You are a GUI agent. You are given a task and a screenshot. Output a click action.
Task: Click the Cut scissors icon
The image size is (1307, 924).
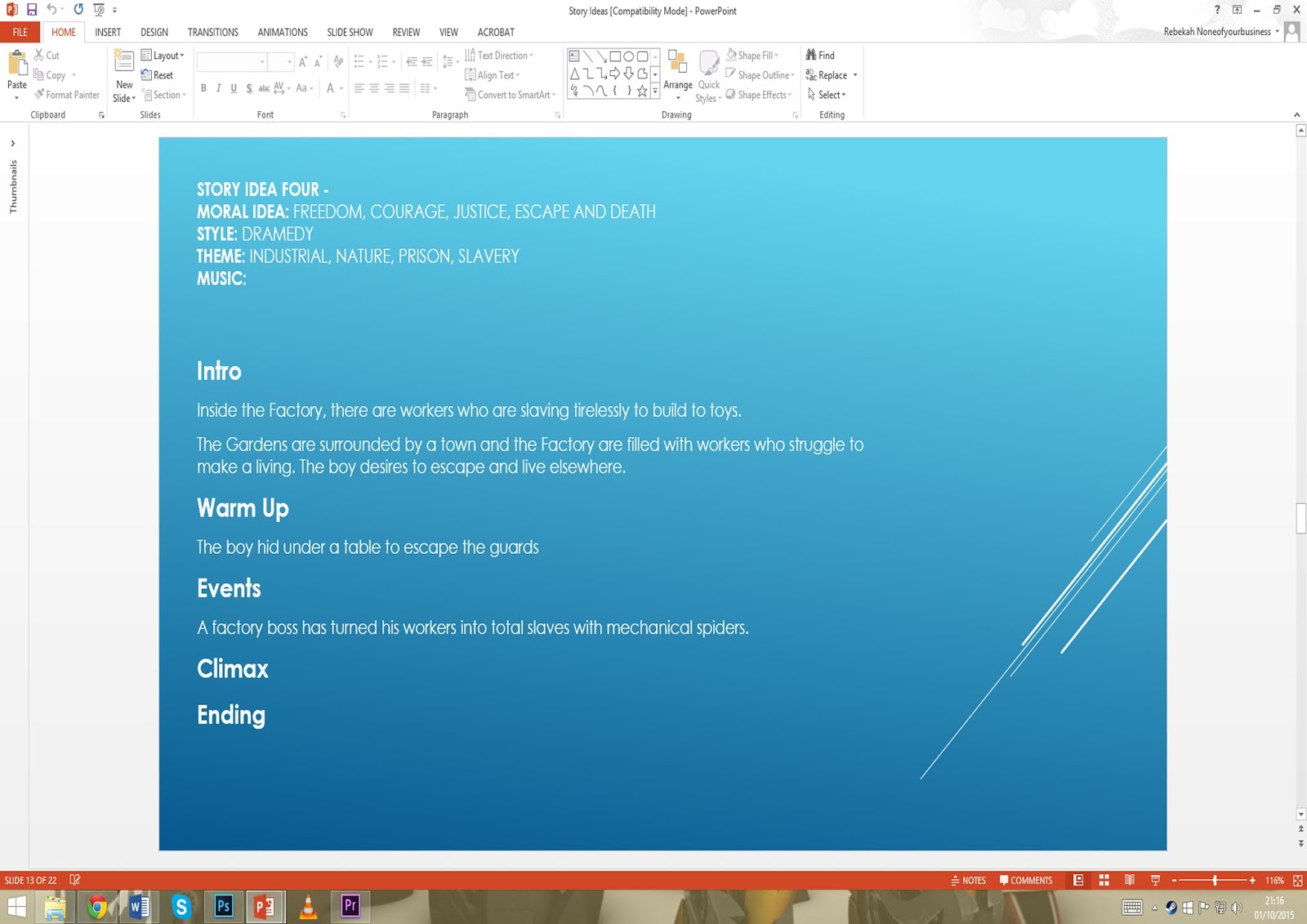click(38, 55)
